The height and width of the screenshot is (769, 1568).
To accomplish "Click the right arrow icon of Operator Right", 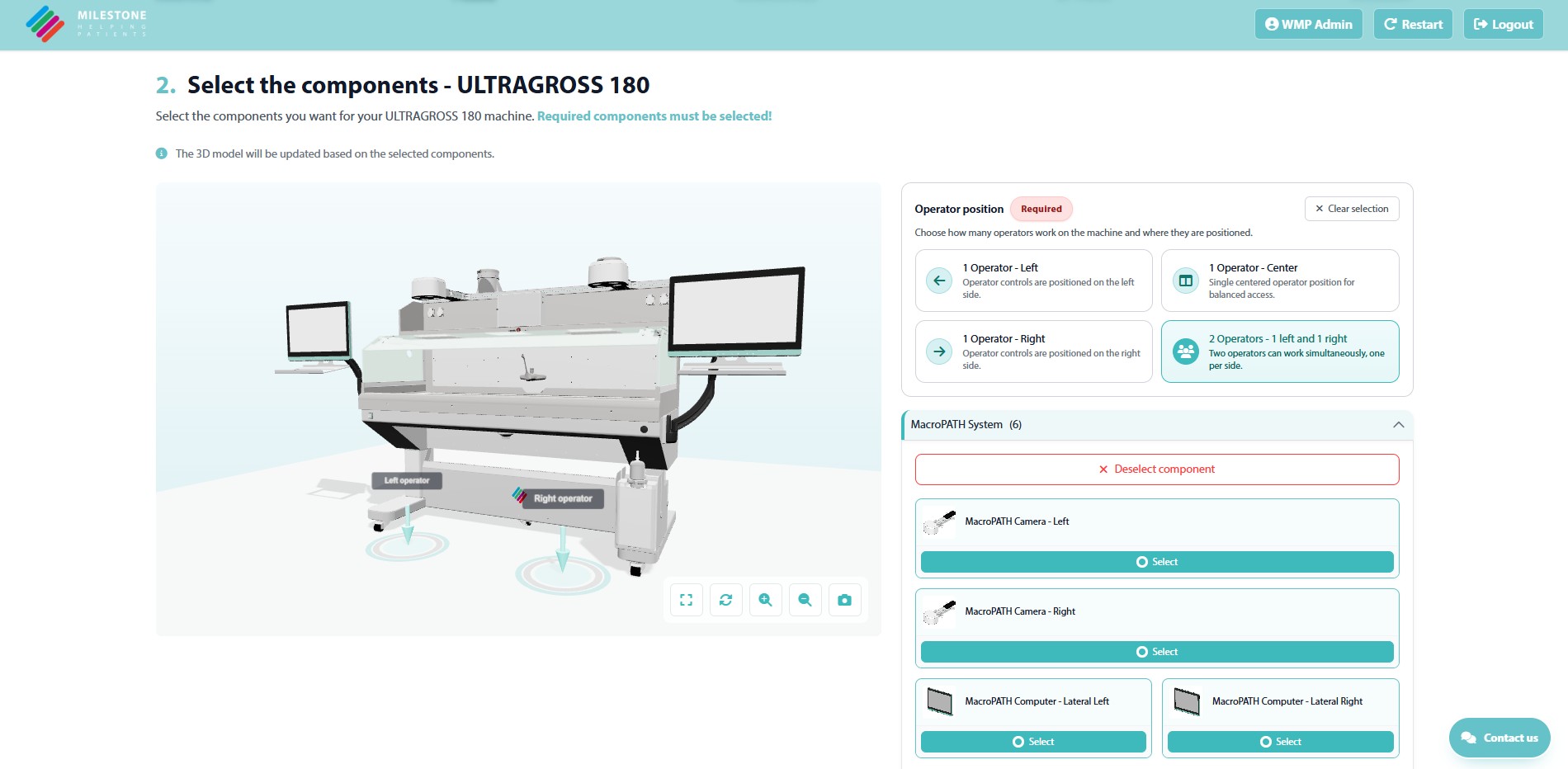I will tap(939, 351).
